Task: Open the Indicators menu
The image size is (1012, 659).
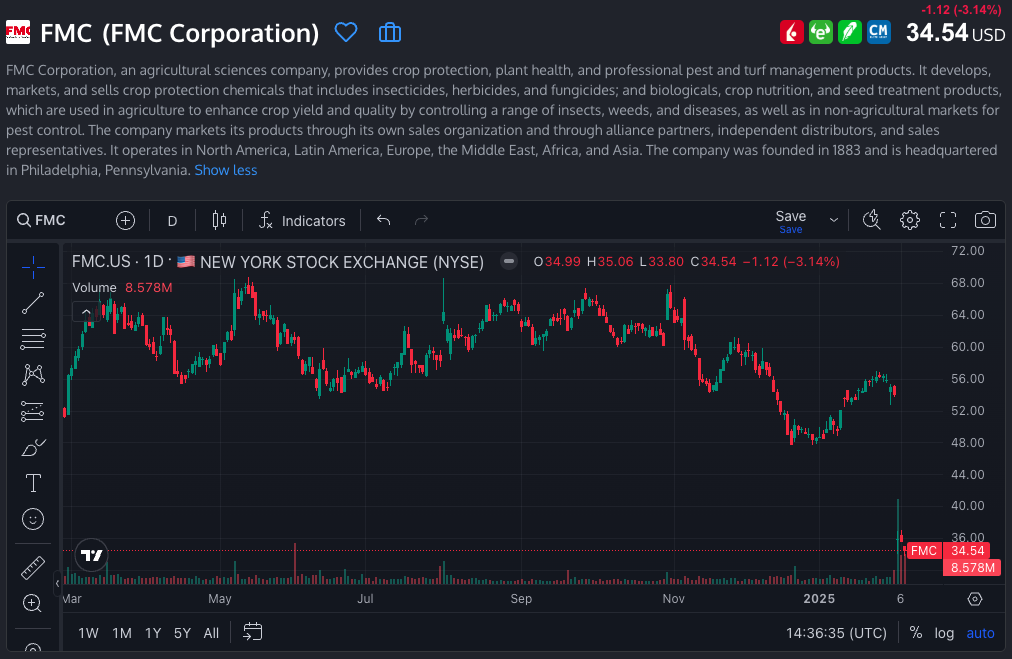Action: 301,221
